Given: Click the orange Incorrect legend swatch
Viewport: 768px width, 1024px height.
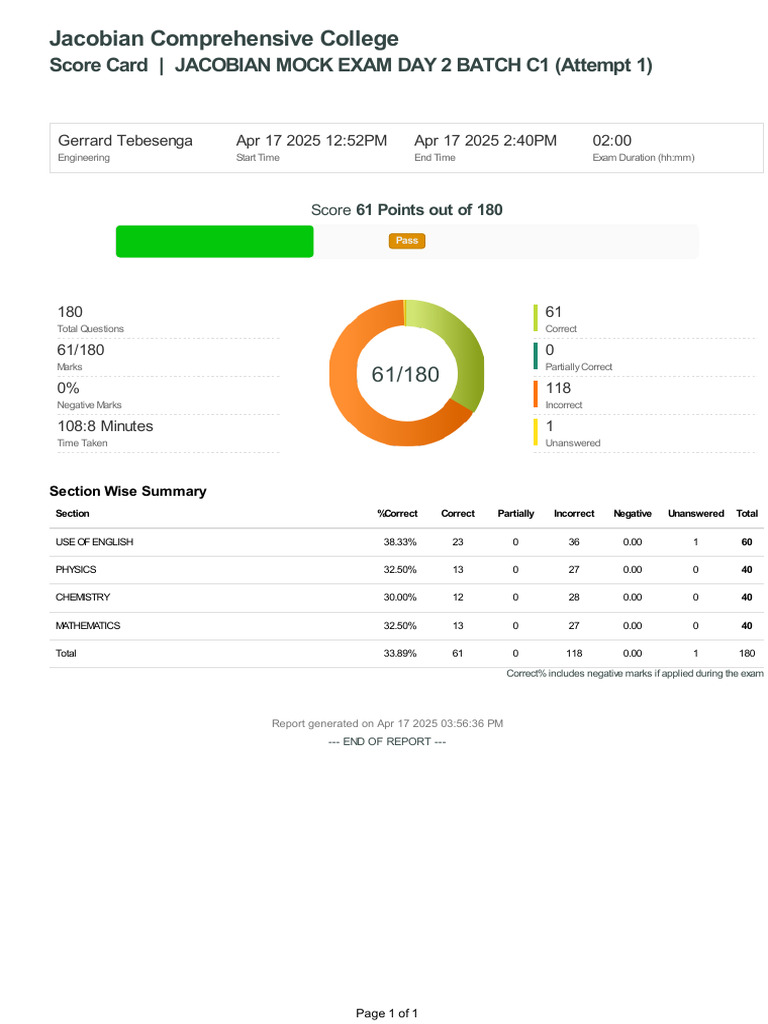Looking at the screenshot, I should pyautogui.click(x=536, y=394).
